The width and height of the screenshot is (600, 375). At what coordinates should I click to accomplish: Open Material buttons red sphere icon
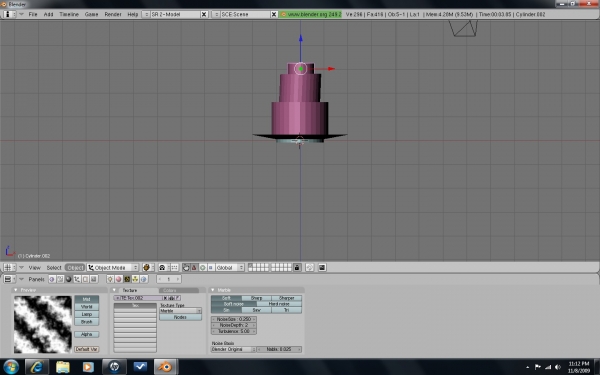tap(119, 279)
